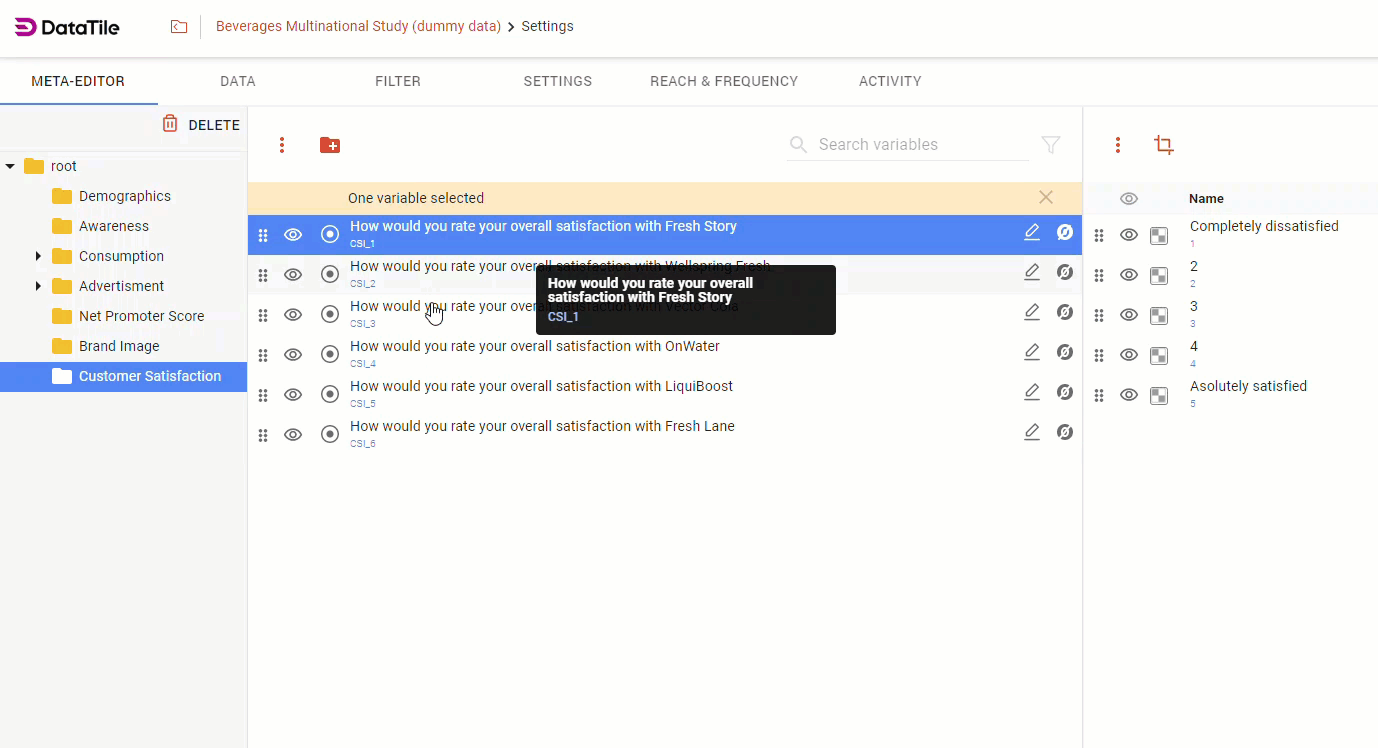Viewport: 1378px width, 748px height.
Task: Toggle the eye icon for the Fresh Story variable
Action: pos(293,235)
